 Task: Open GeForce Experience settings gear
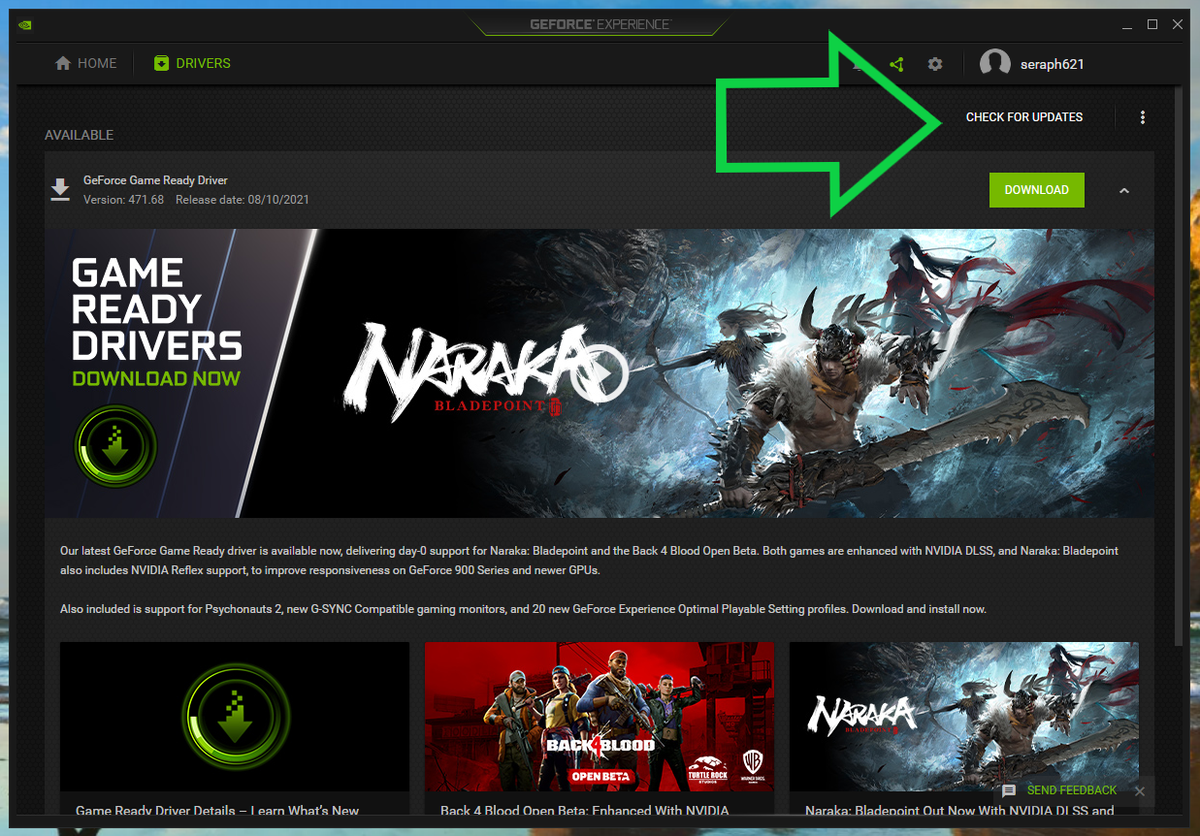pos(934,63)
